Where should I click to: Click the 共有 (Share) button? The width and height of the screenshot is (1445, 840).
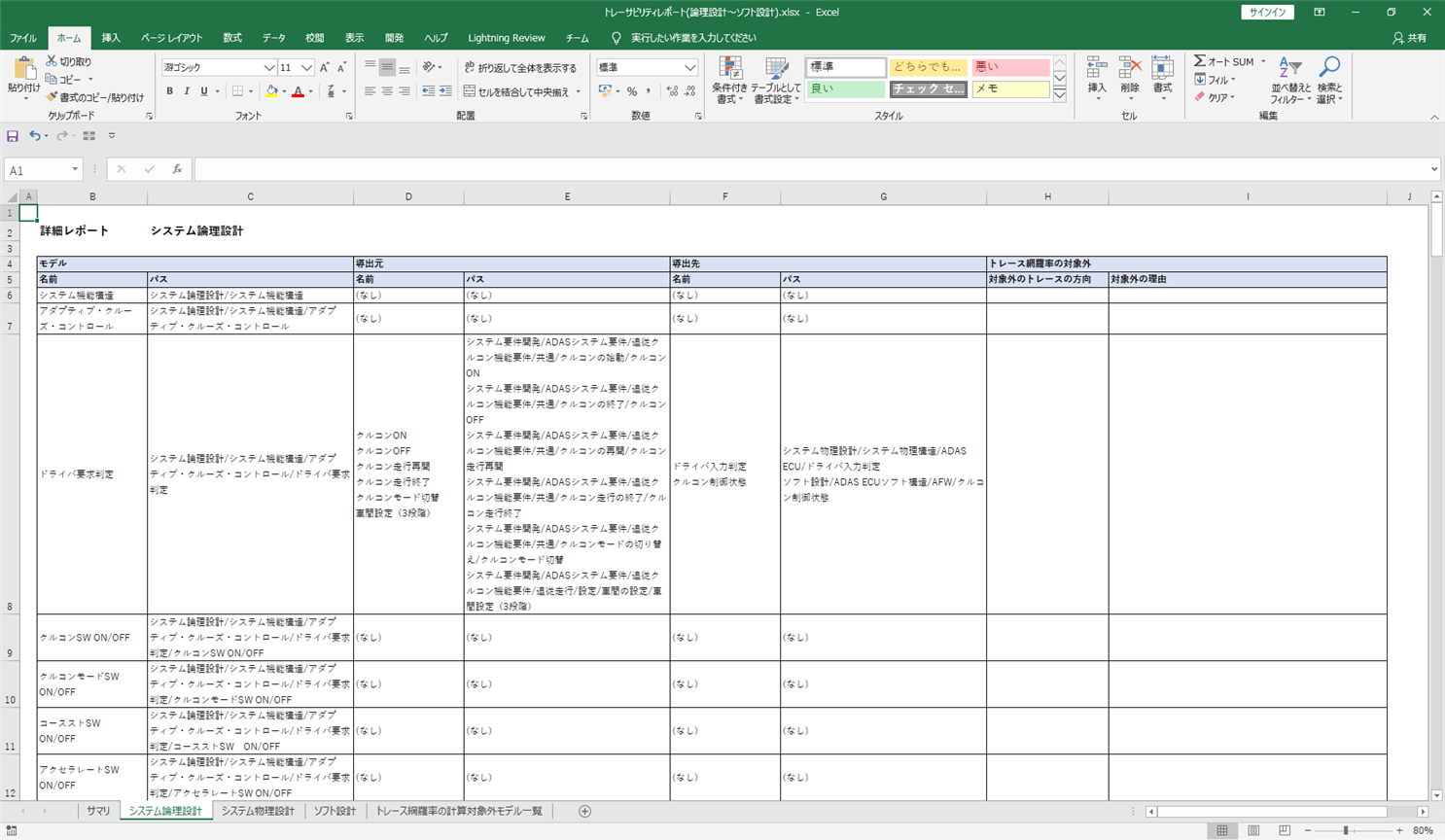pyautogui.click(x=1409, y=38)
